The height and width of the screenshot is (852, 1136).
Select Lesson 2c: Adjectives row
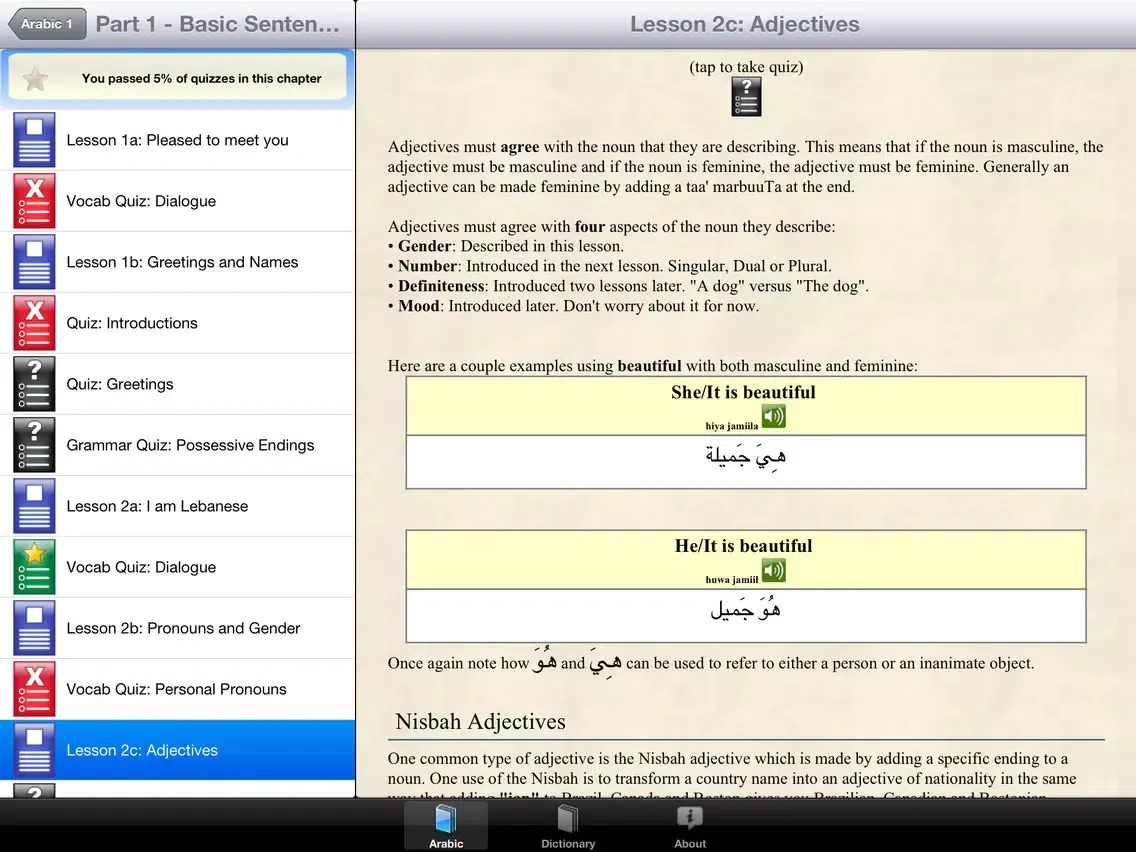(178, 750)
